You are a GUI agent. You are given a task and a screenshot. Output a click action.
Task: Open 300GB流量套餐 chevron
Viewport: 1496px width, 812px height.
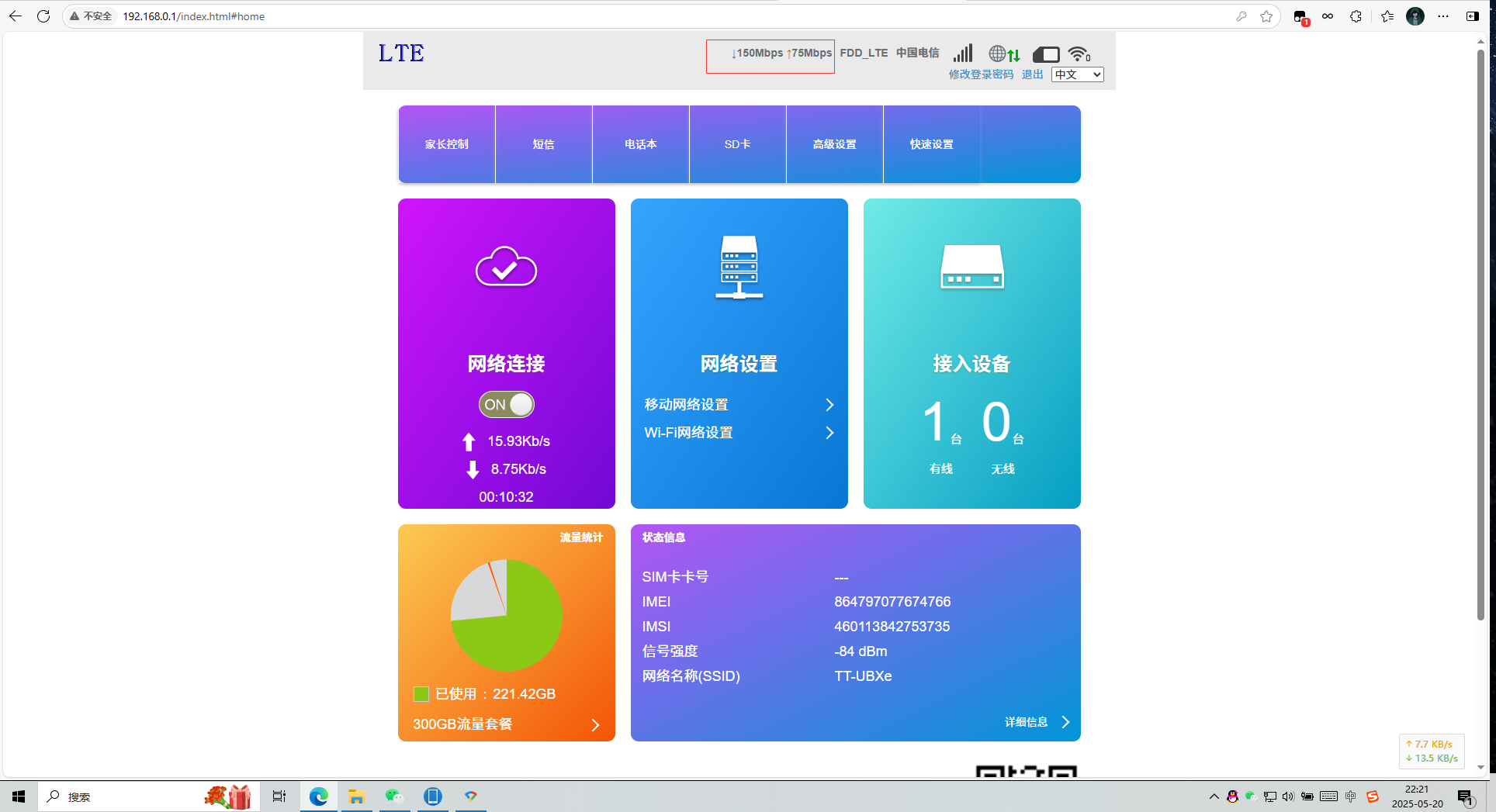595,725
